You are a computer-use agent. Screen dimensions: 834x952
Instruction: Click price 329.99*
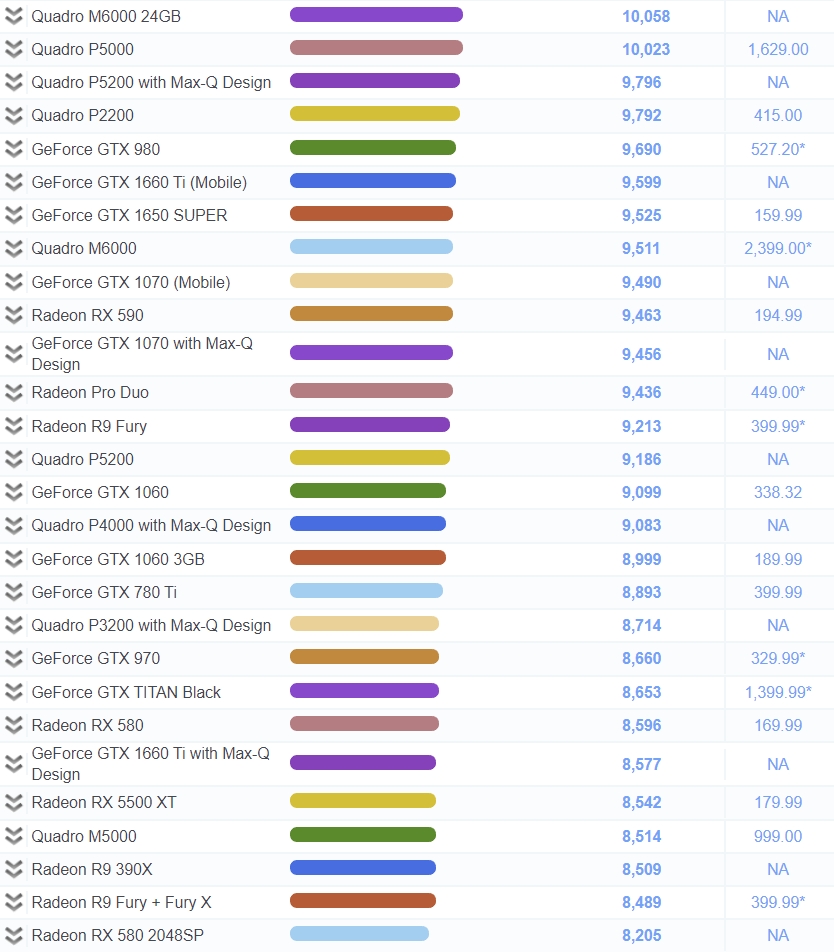[778, 658]
